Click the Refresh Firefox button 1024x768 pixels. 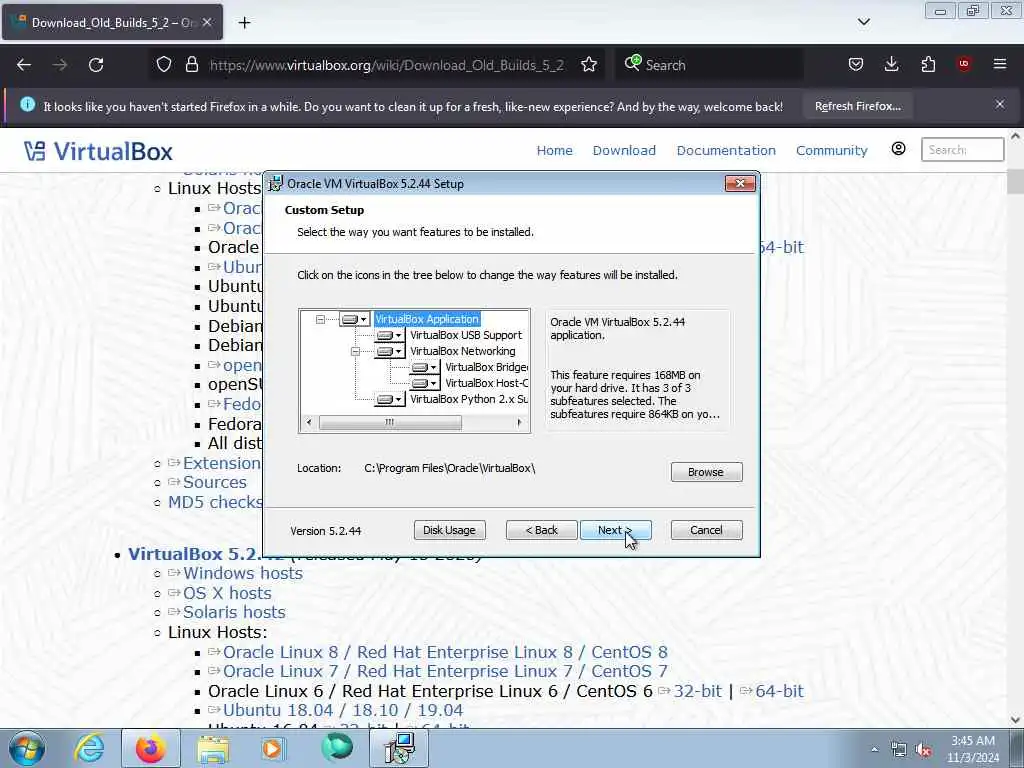click(x=857, y=106)
